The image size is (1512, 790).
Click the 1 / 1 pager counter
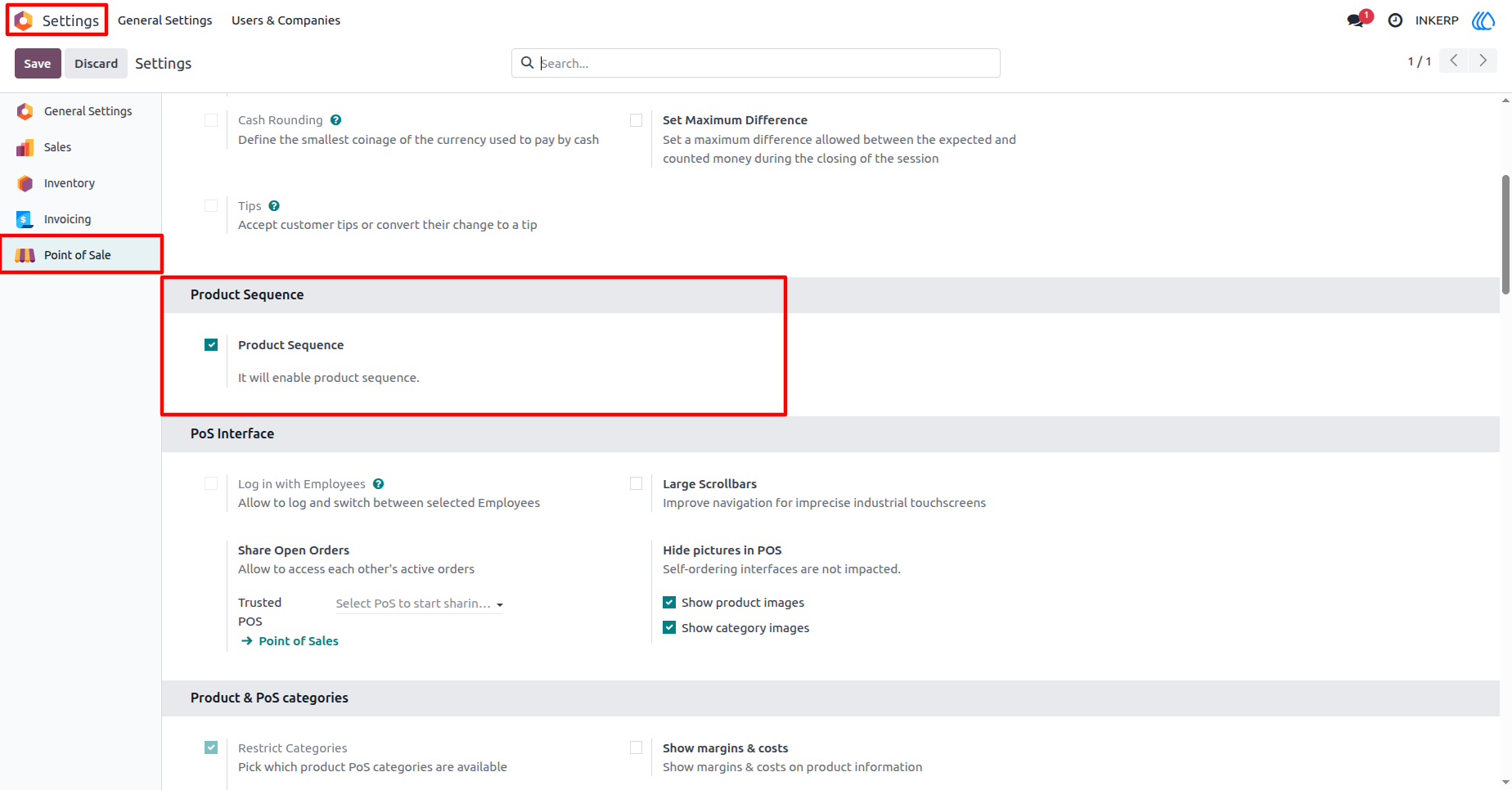click(x=1420, y=61)
